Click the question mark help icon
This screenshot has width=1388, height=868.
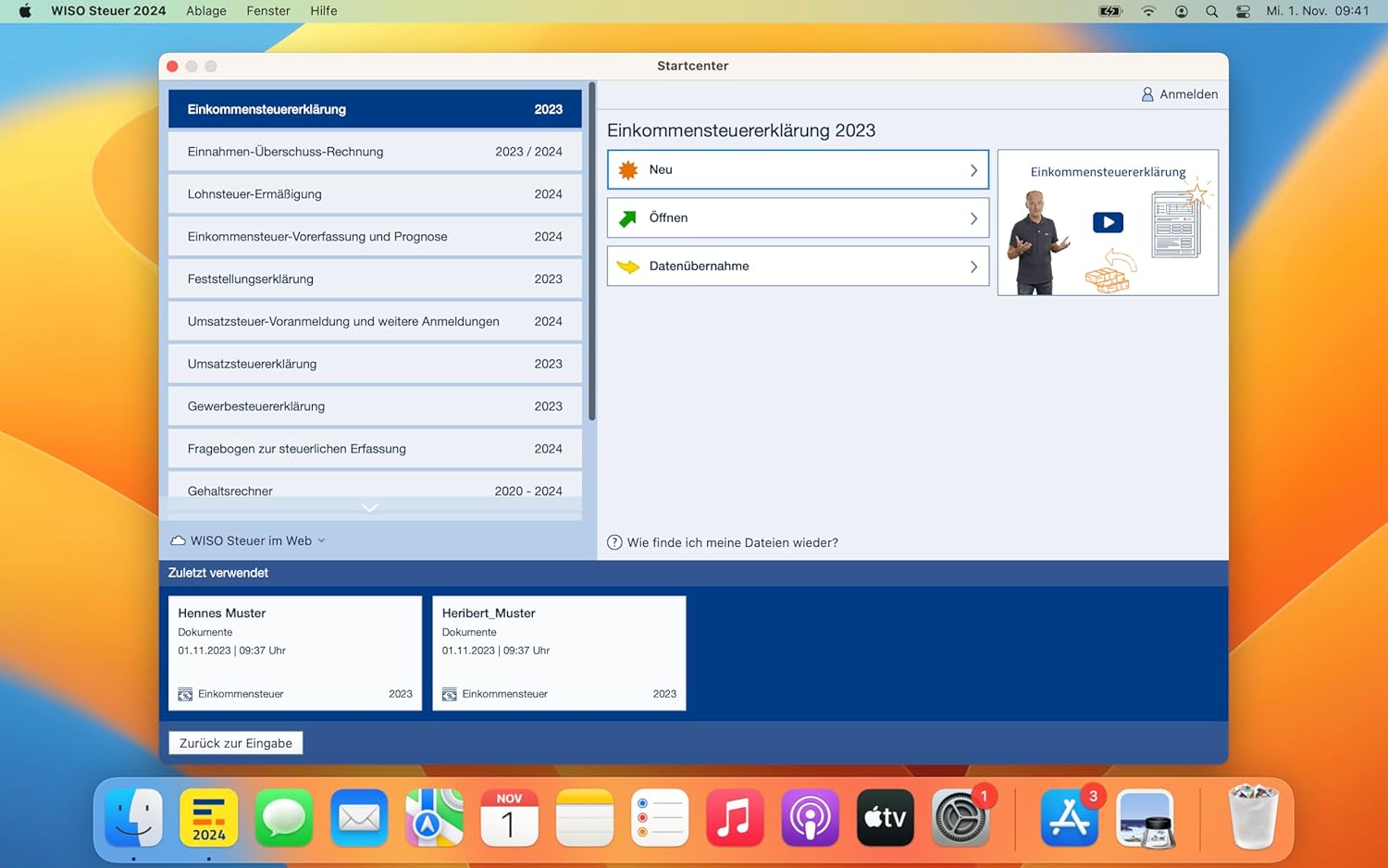click(x=614, y=542)
